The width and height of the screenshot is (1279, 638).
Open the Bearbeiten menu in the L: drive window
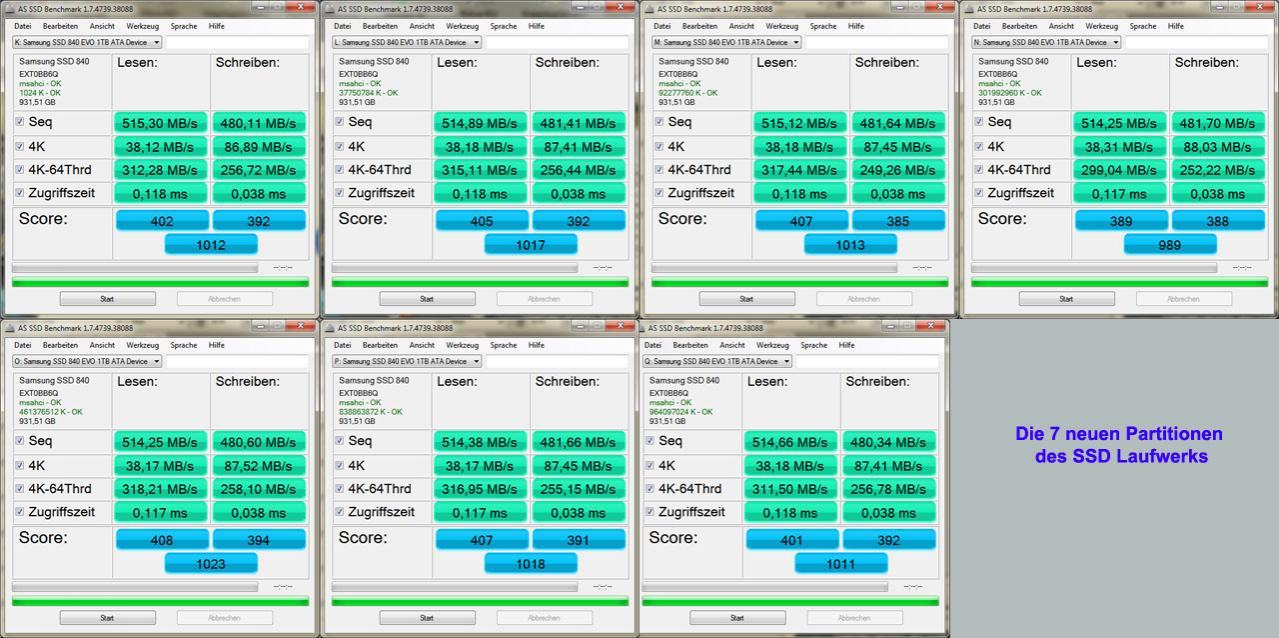click(x=380, y=26)
